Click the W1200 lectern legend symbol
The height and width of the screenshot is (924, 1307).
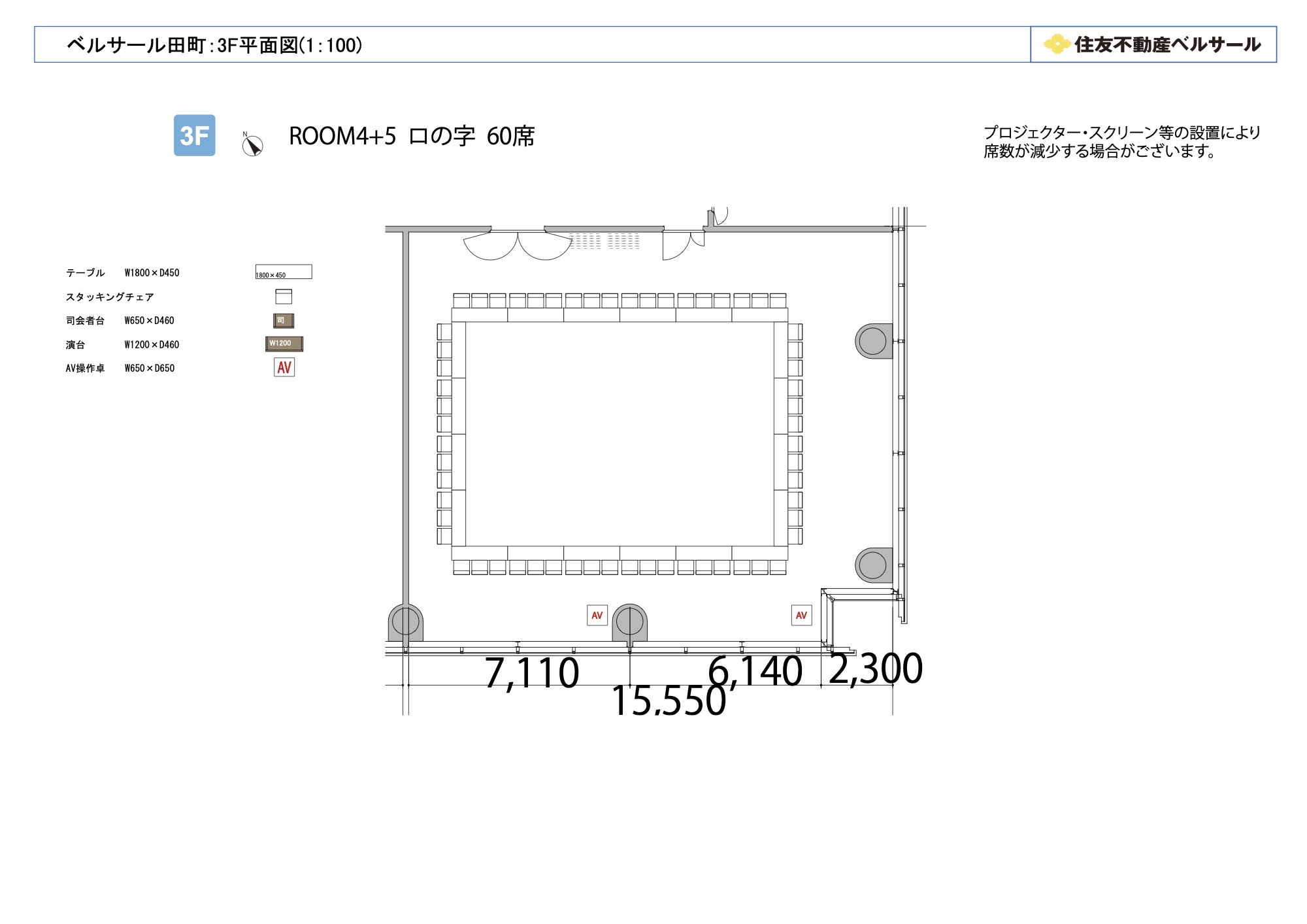tap(284, 344)
